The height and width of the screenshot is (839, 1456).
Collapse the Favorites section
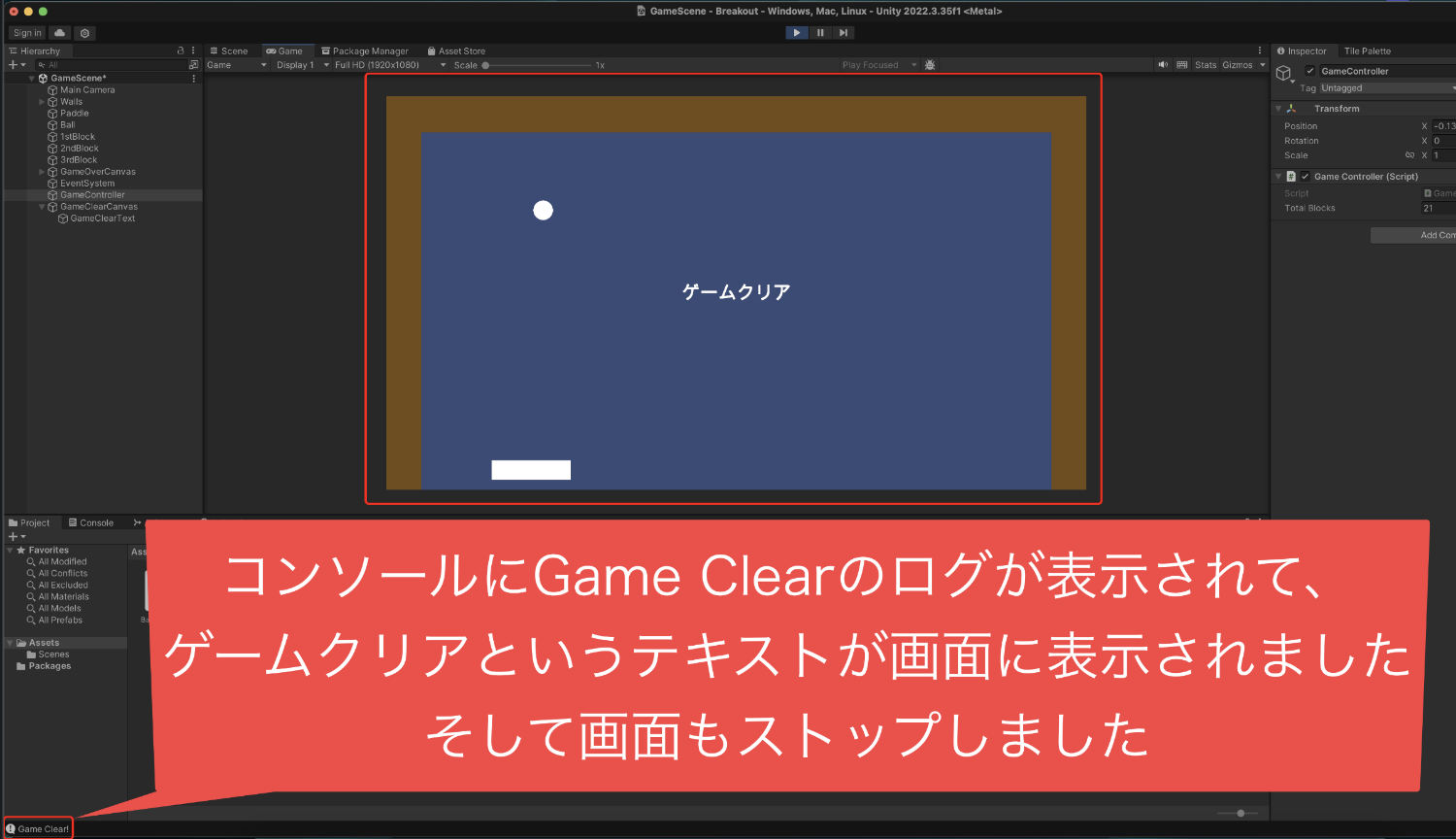point(10,551)
